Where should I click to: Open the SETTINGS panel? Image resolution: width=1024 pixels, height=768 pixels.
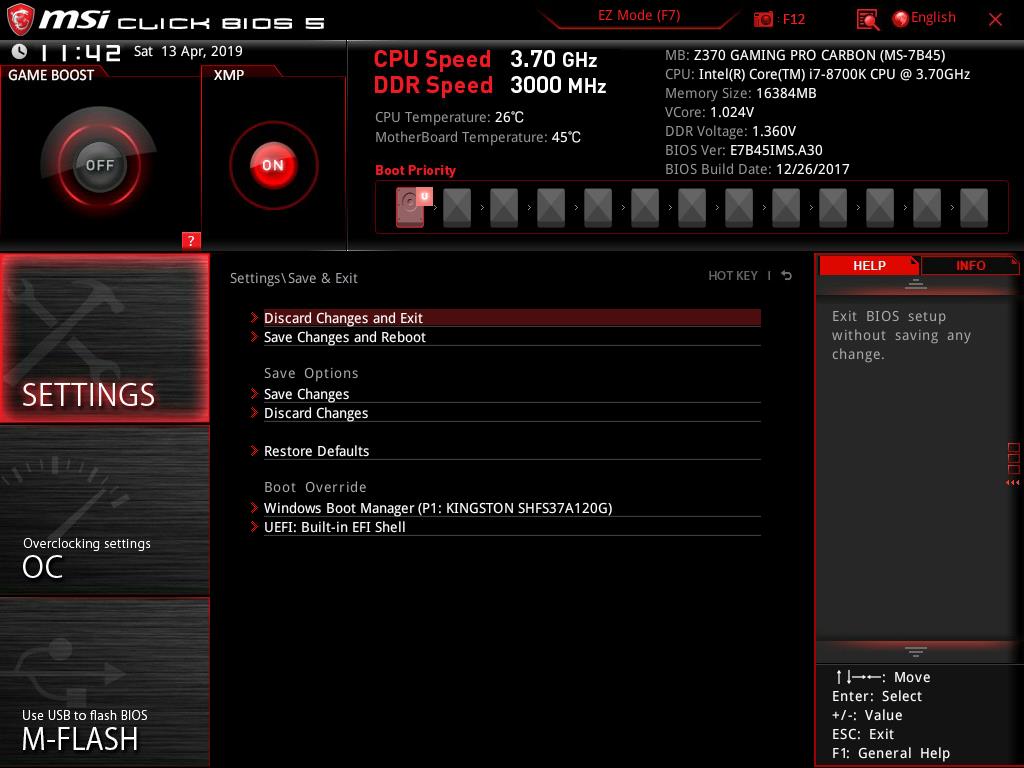[104, 338]
